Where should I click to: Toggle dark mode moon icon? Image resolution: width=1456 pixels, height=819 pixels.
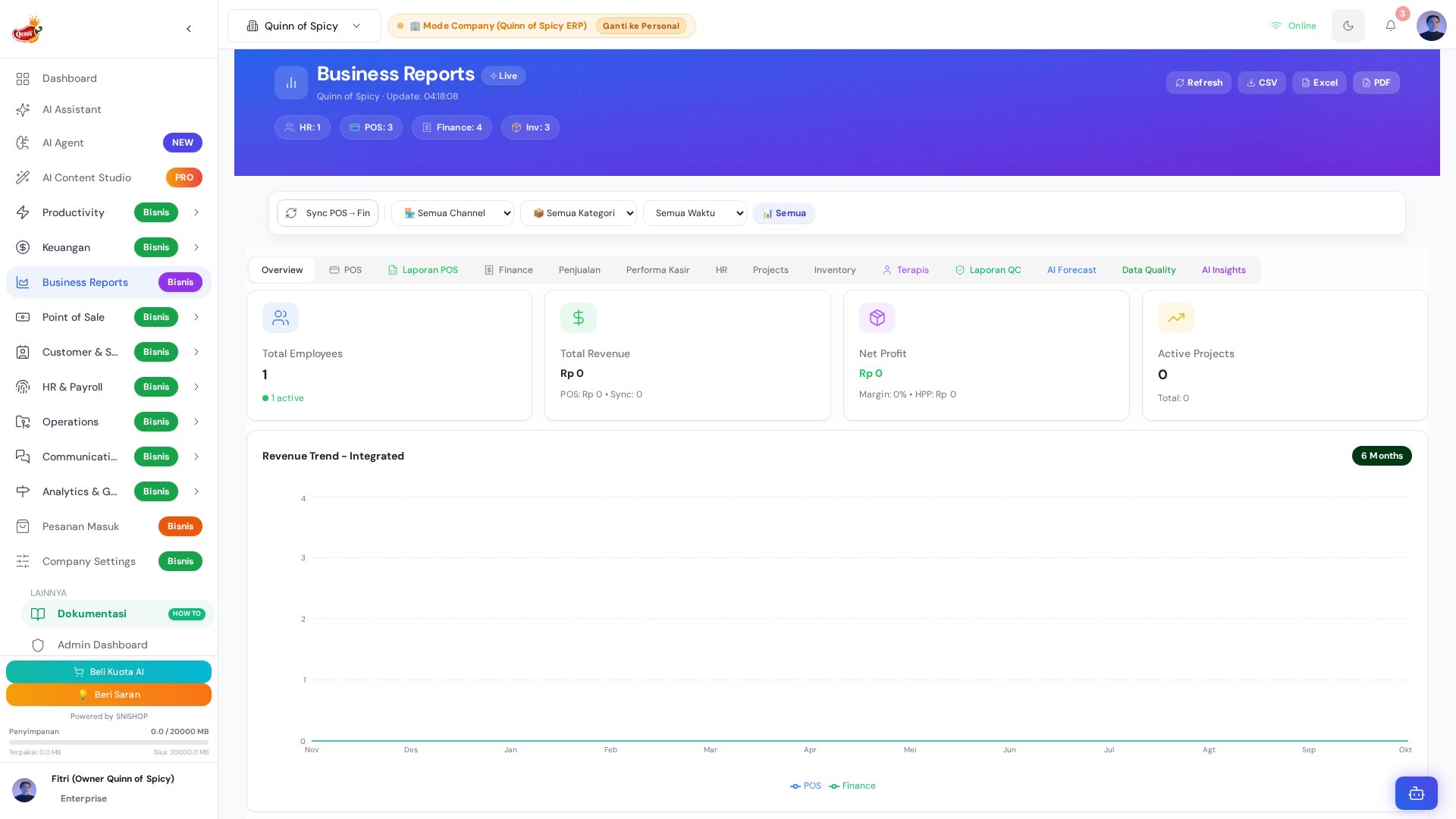click(x=1348, y=26)
